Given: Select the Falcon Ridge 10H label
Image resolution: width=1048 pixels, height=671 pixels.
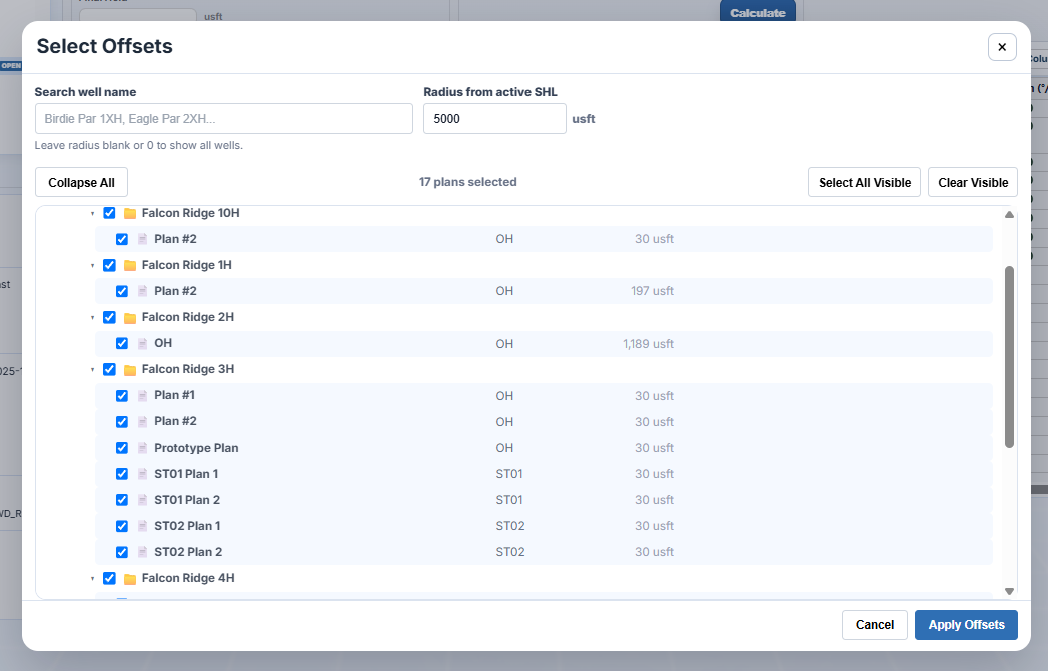Looking at the screenshot, I should tap(190, 213).
